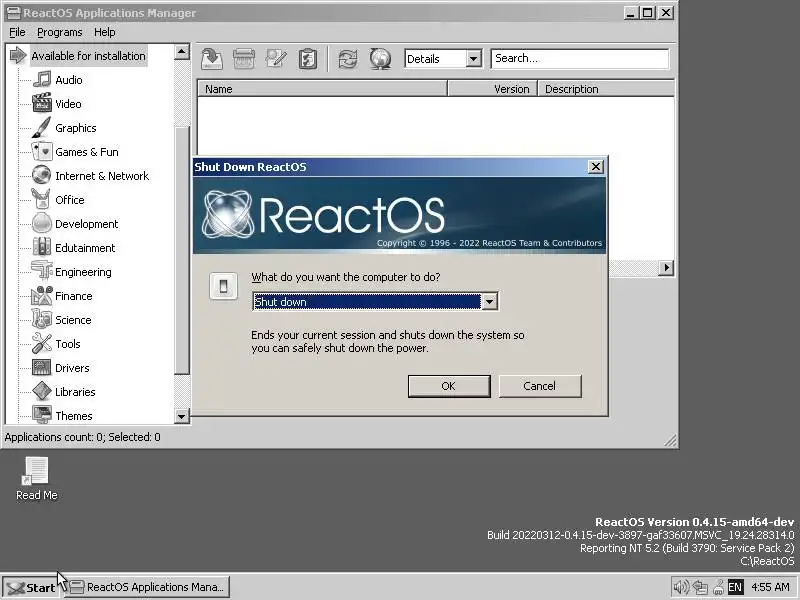This screenshot has width=800, height=600.
Task: Click the safely remove hardware tray icon
Action: pyautogui.click(x=718, y=587)
